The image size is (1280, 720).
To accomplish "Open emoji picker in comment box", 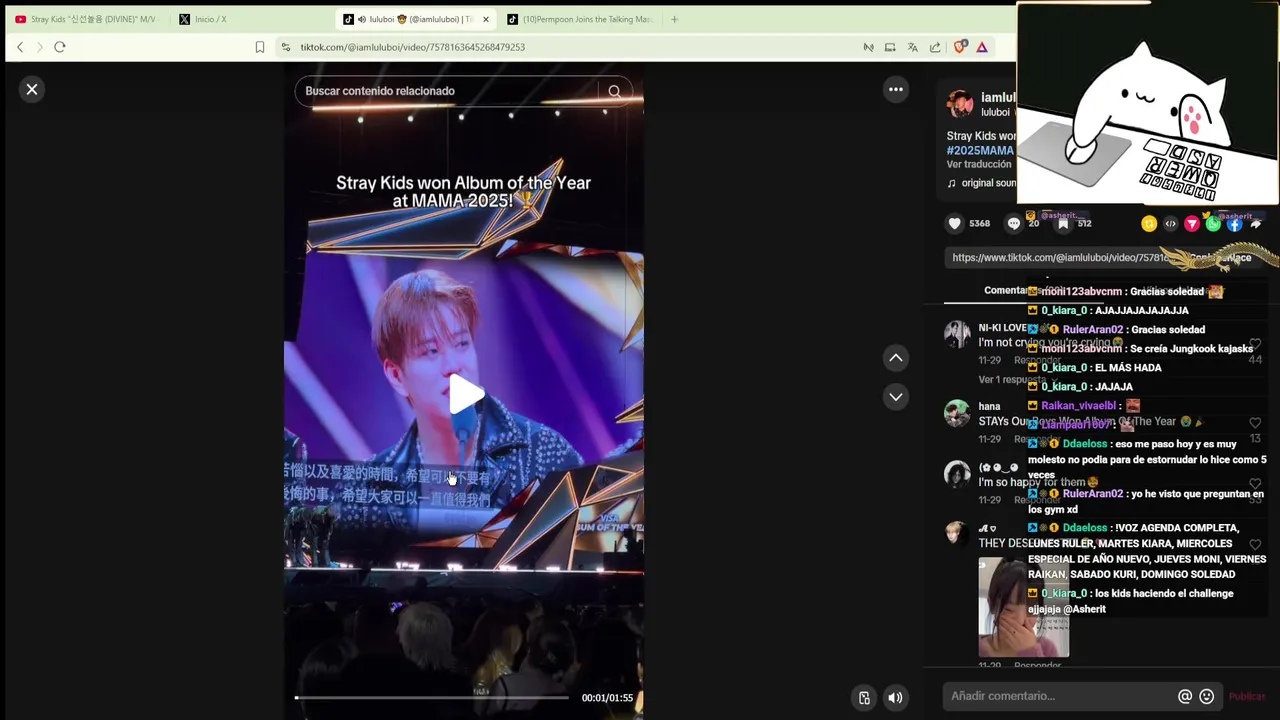I will tap(1207, 696).
